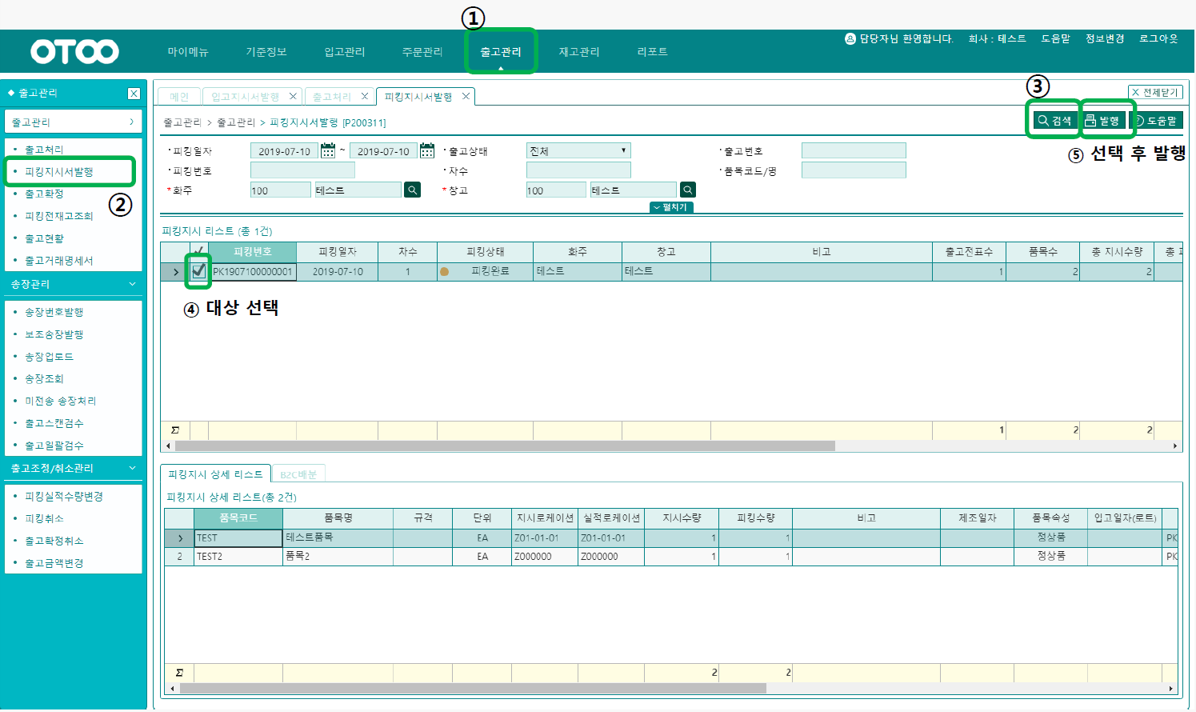1196x712 pixels.
Task: Open the 화주 lookup magnifier icon
Action: pos(413,189)
